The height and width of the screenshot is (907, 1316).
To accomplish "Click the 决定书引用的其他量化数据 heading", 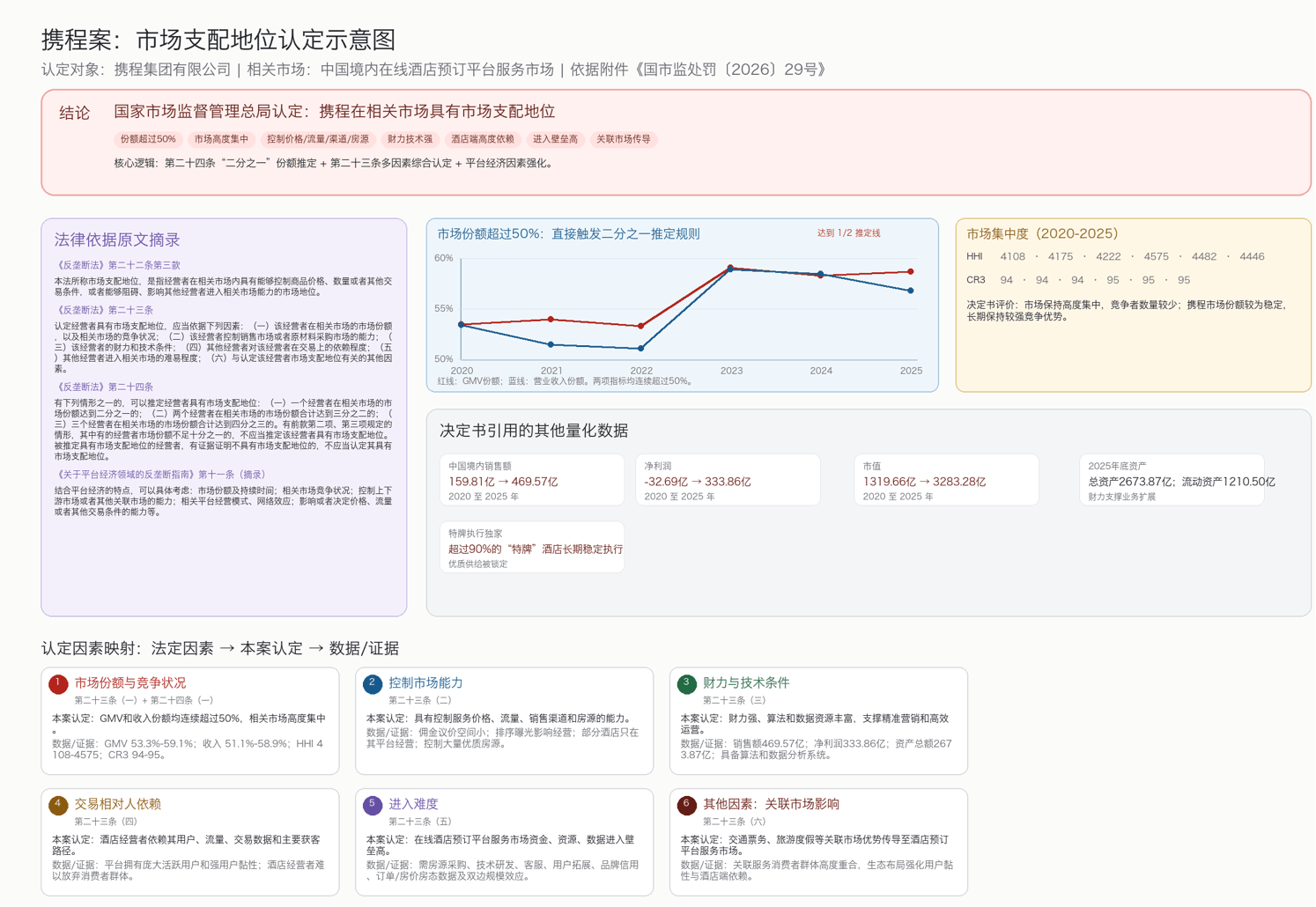I will point(534,431).
